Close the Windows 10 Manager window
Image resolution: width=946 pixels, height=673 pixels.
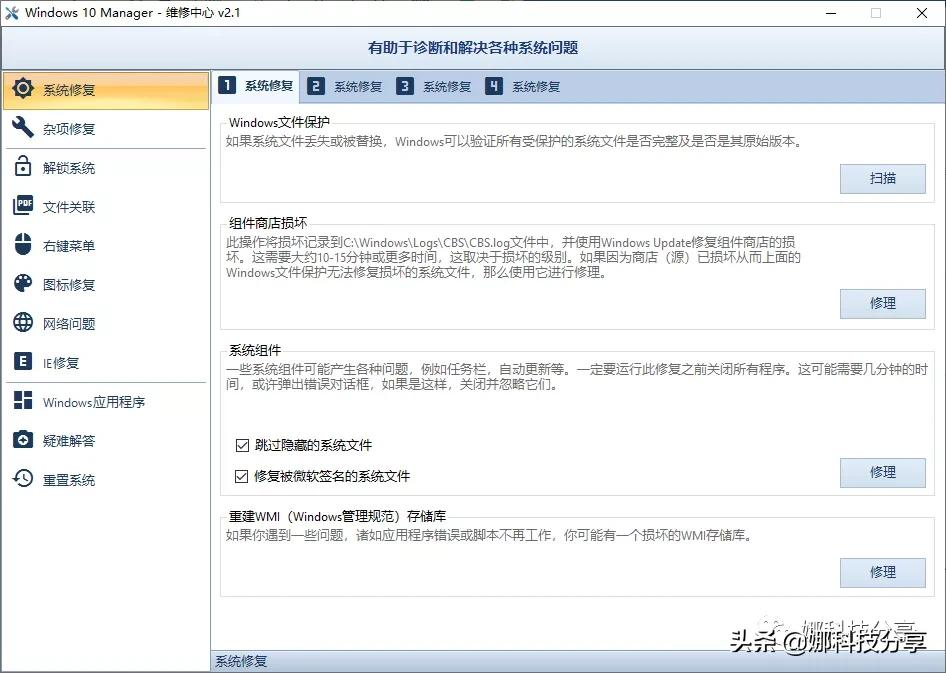click(922, 13)
